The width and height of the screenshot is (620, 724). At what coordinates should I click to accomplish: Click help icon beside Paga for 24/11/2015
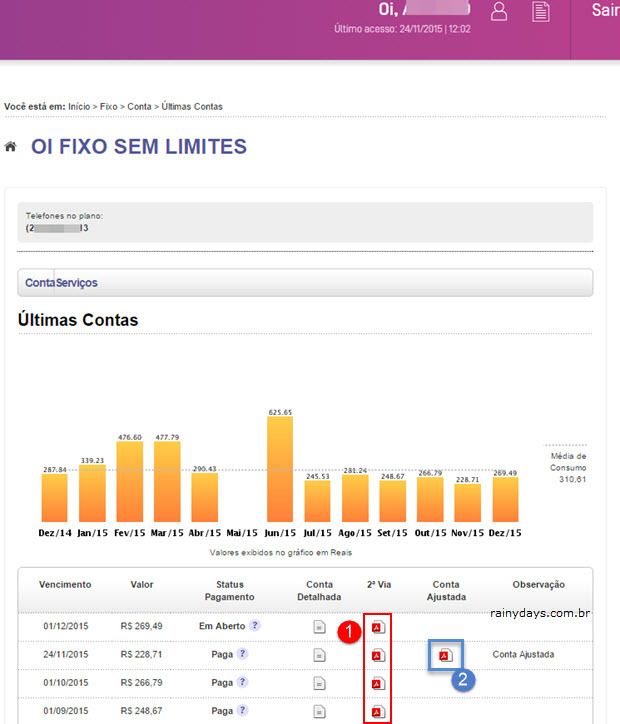tap(242, 653)
